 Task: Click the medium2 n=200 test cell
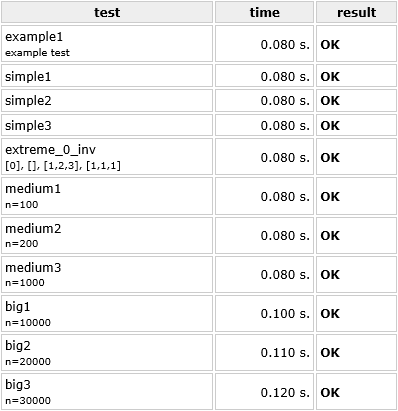coord(107,235)
